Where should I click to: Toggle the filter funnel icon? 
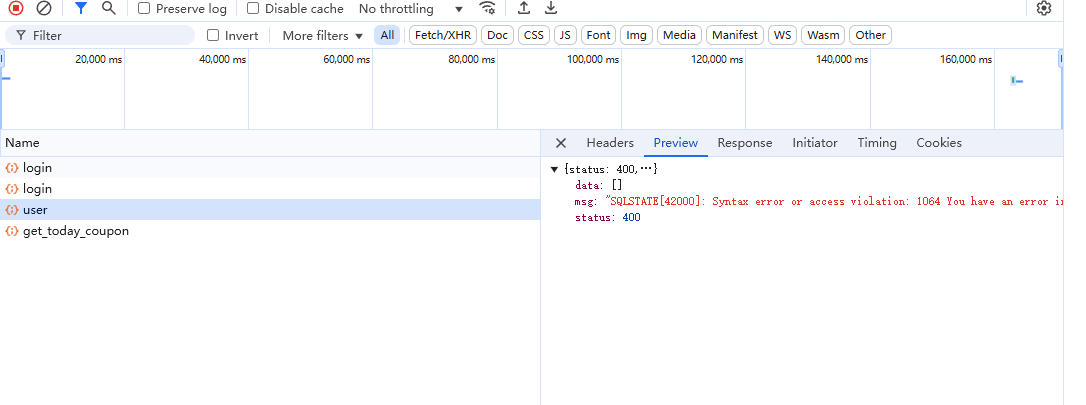click(81, 8)
